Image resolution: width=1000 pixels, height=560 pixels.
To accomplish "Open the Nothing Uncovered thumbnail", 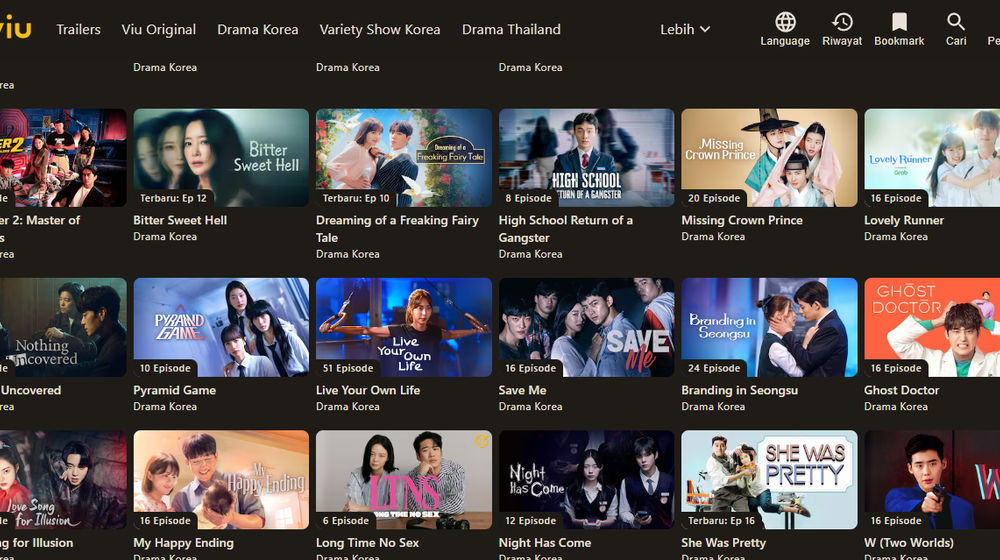I will tap(63, 327).
